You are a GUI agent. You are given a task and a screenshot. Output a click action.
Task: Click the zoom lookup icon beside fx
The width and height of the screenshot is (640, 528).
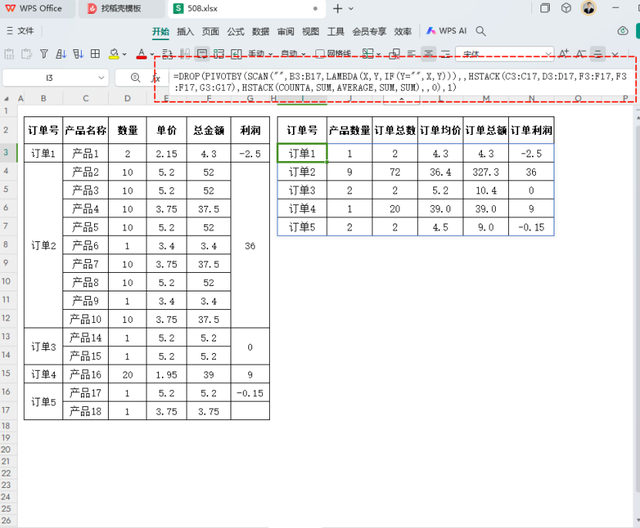[x=136, y=78]
